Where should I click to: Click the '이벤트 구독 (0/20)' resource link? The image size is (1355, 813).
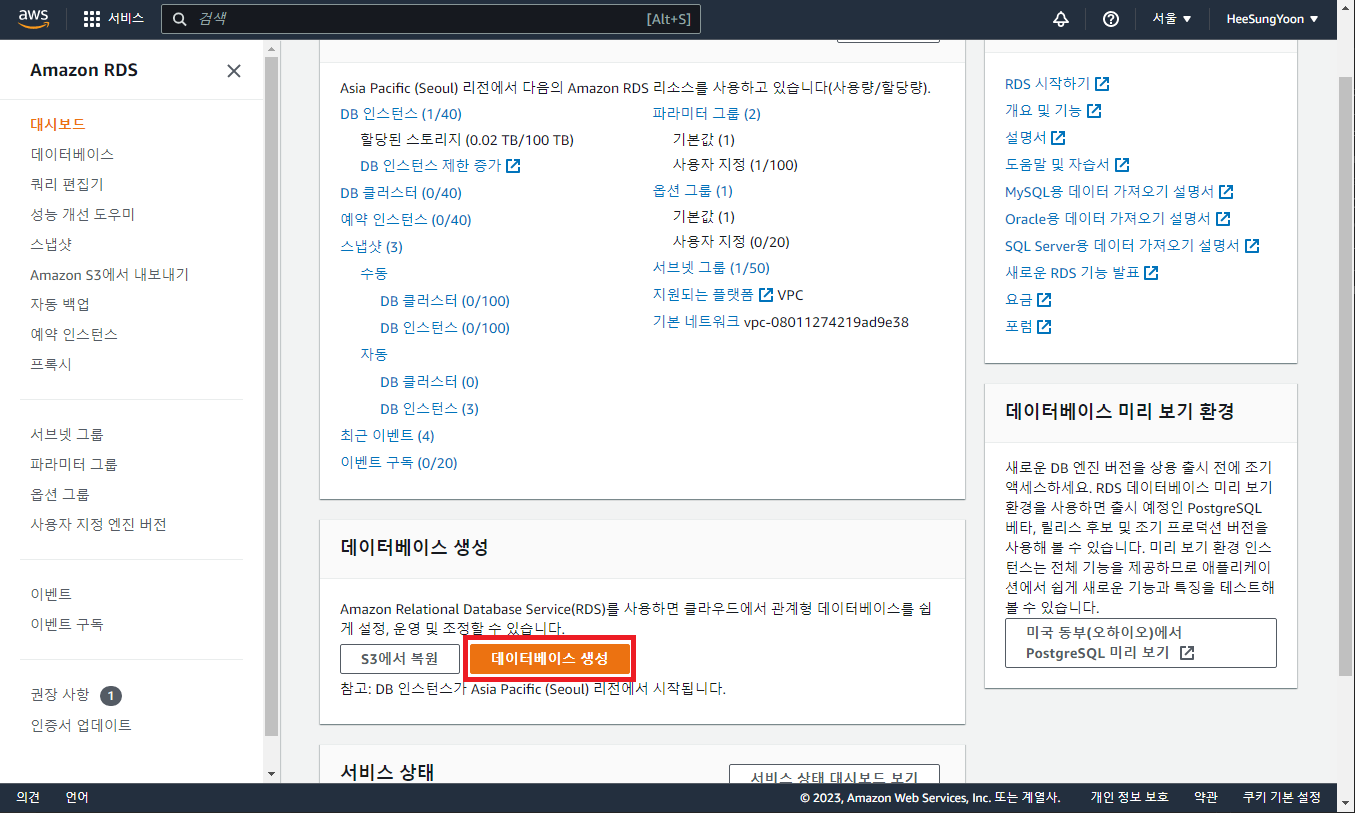pos(398,463)
